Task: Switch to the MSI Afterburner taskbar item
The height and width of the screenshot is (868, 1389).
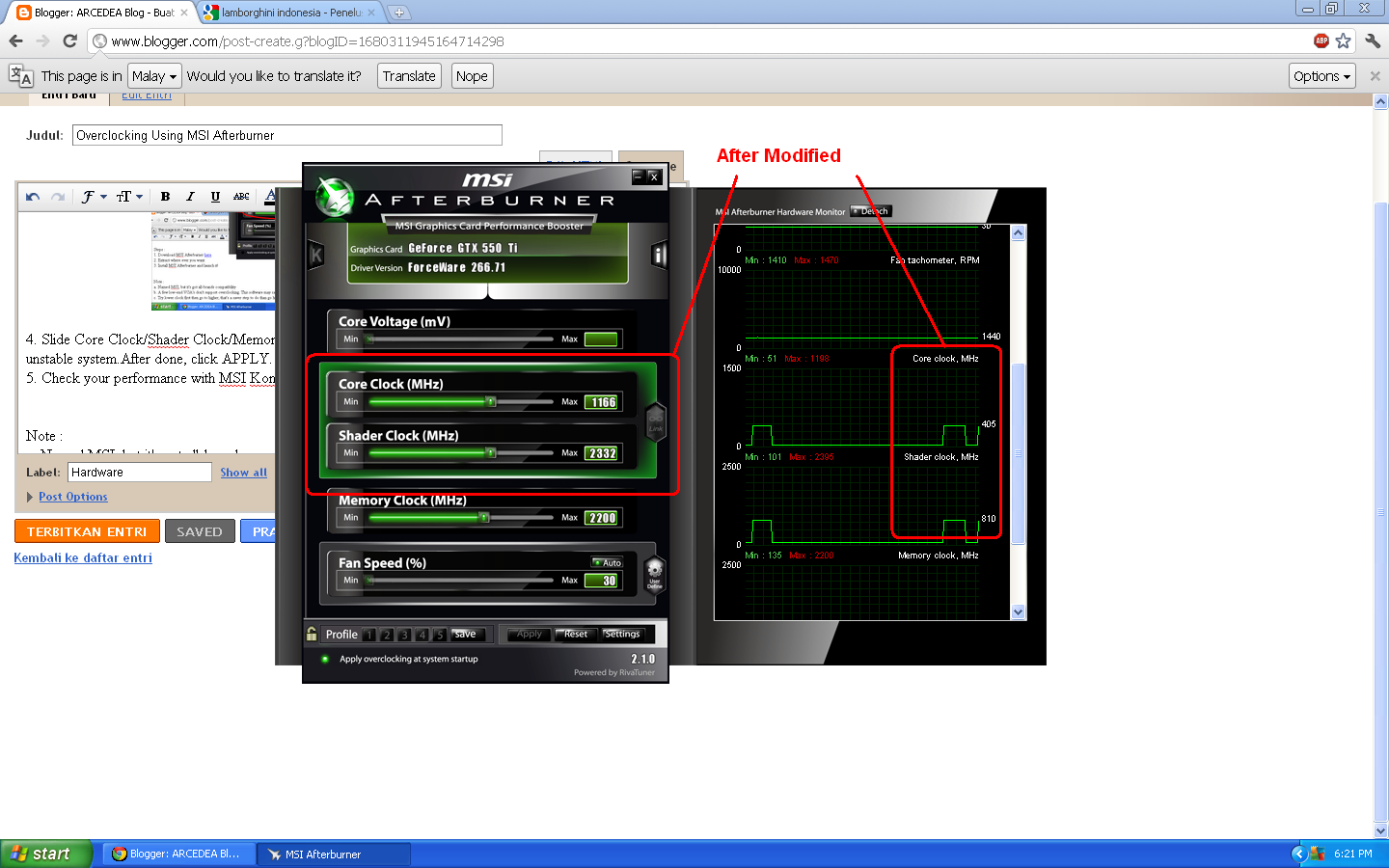Action: click(x=334, y=854)
